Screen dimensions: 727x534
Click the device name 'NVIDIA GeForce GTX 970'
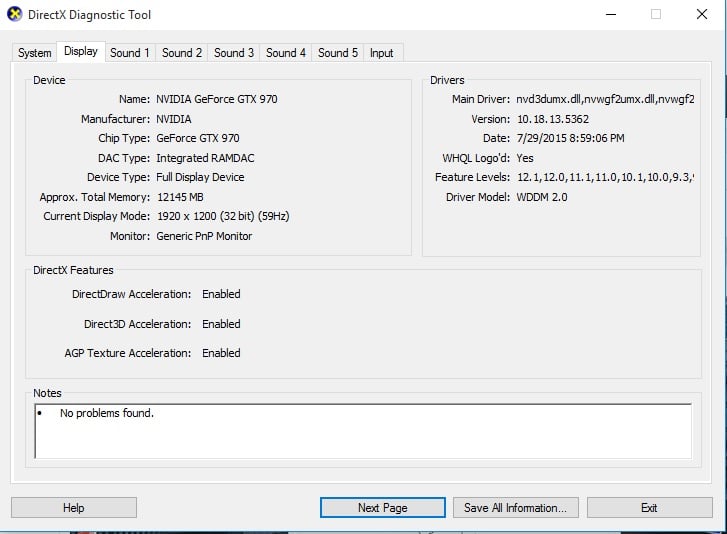pyautogui.click(x=217, y=99)
